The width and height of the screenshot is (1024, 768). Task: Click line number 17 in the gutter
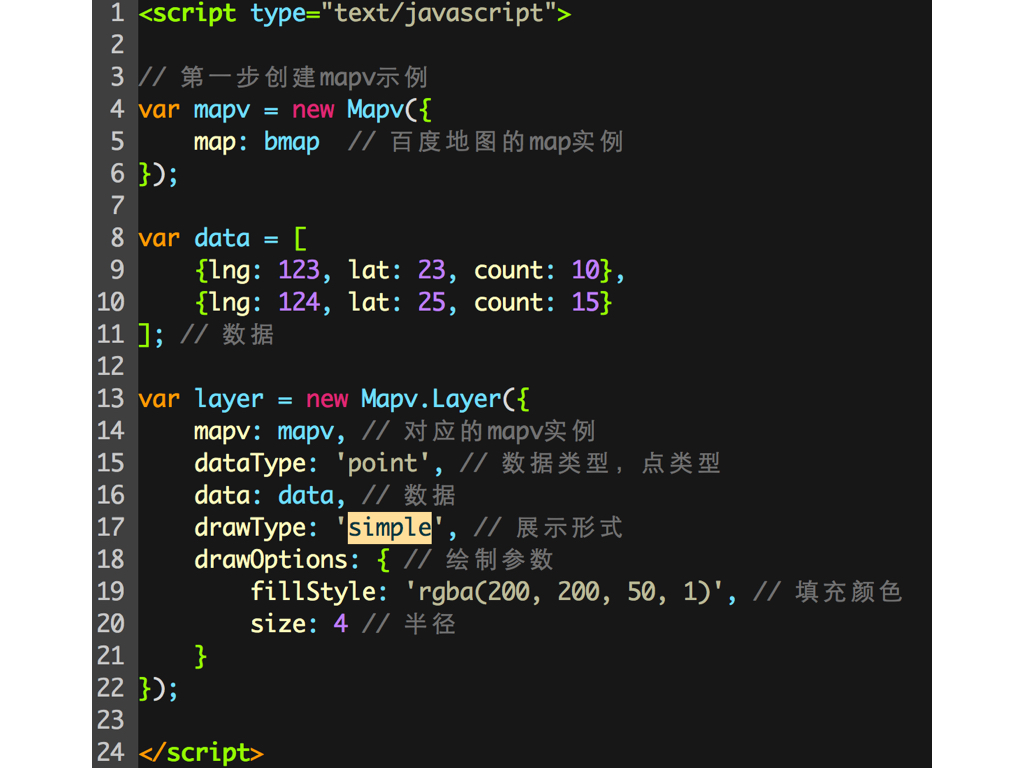pos(110,528)
